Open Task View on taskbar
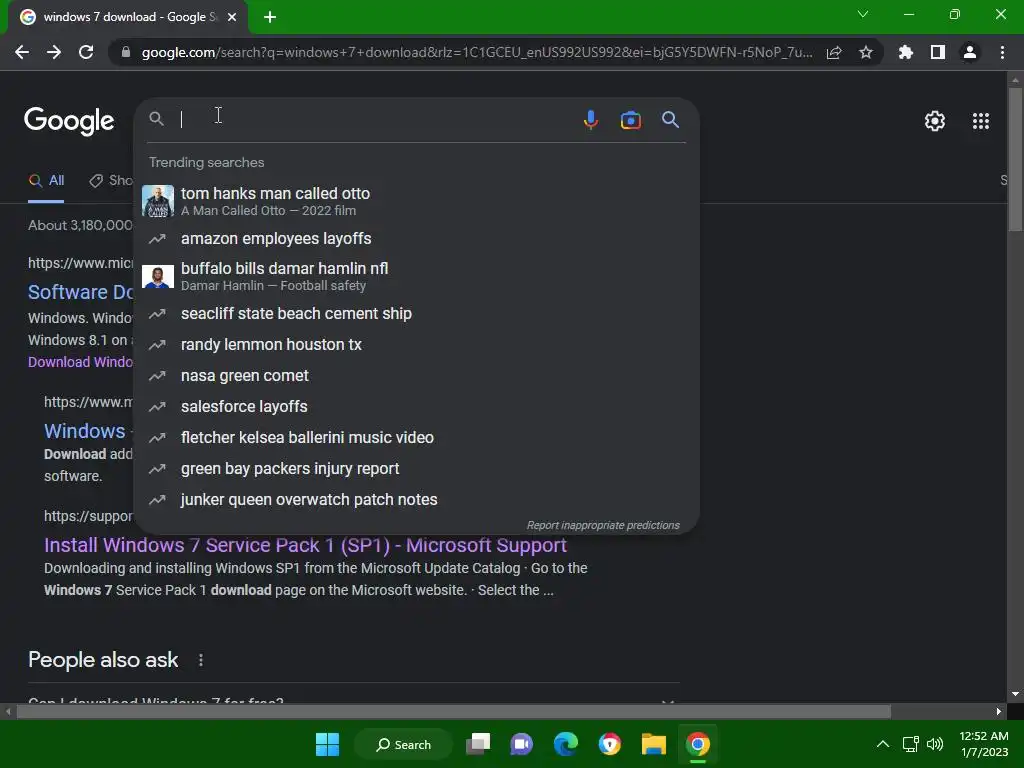 click(478, 744)
